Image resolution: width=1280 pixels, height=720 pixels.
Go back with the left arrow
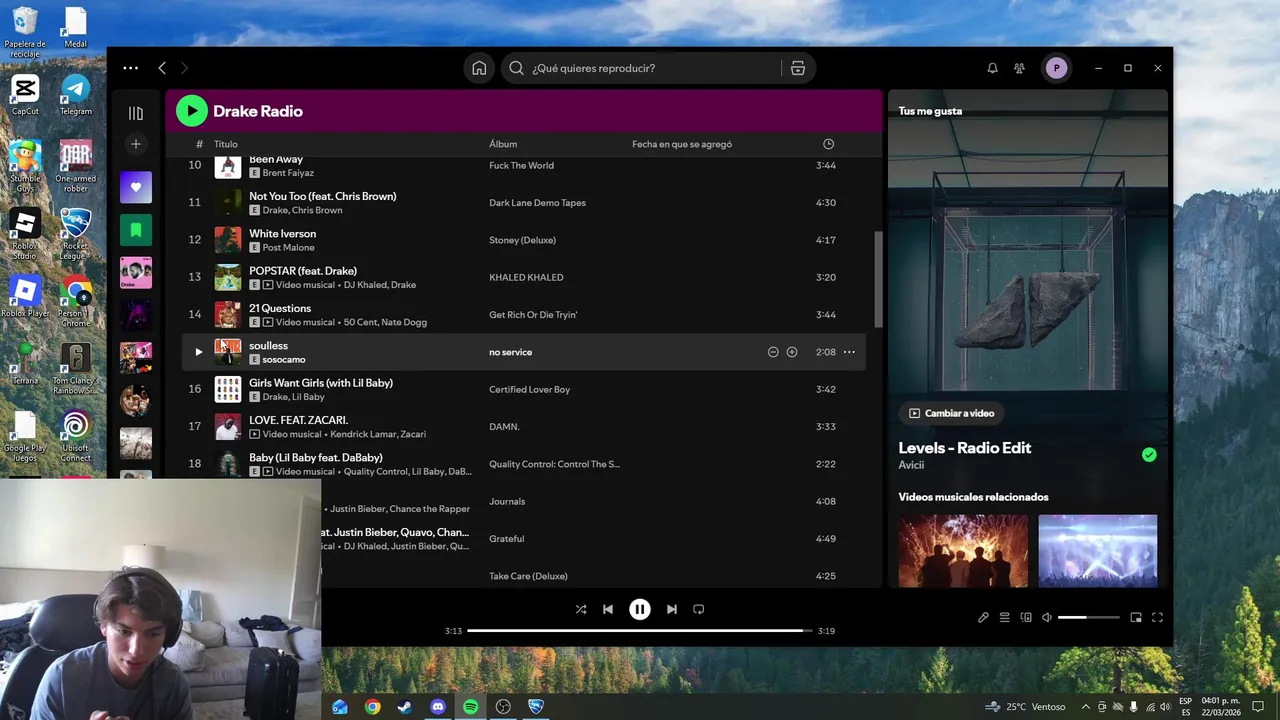coord(162,68)
